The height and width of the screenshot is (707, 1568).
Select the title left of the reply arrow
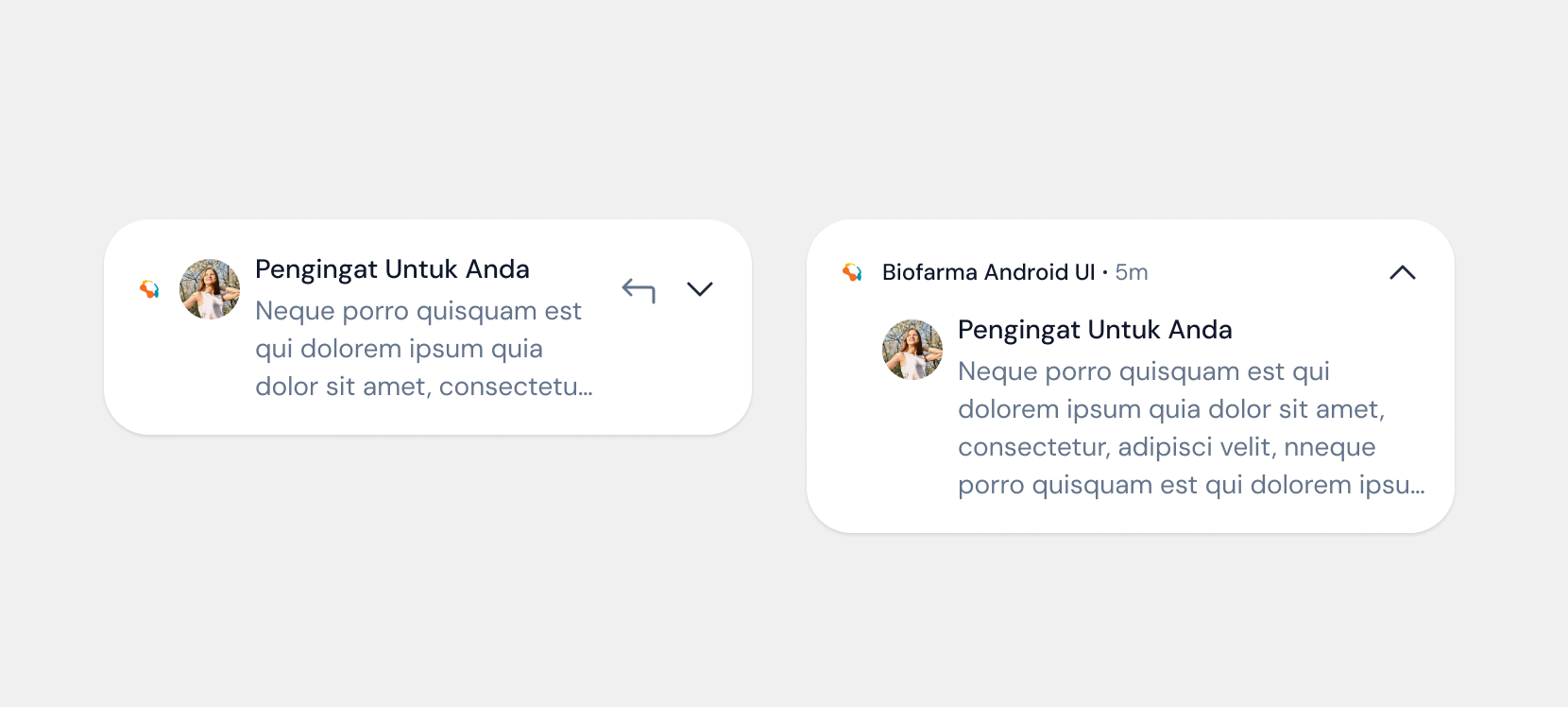392,269
